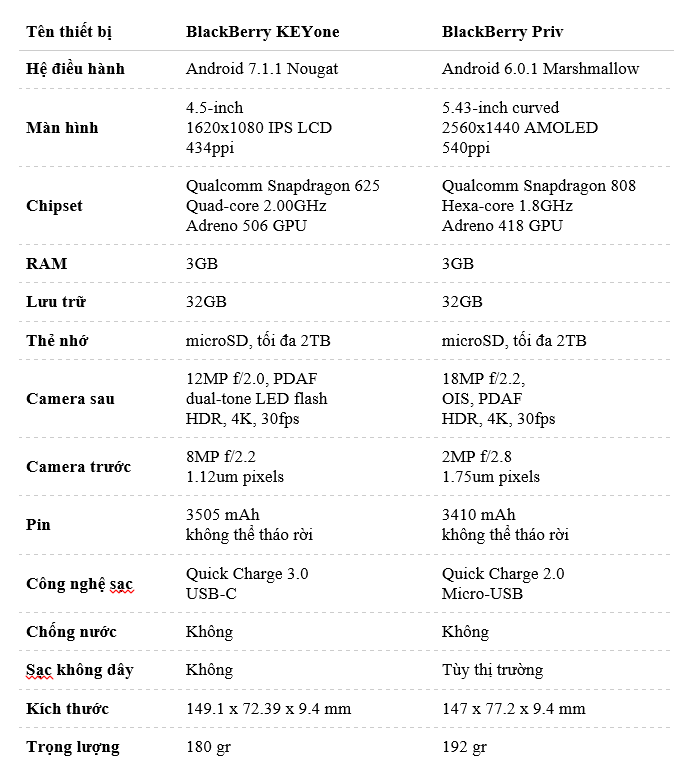The width and height of the screenshot is (695, 774).
Task: Select 'Qualcomm Snapdragon 625' text
Action: click(x=283, y=186)
